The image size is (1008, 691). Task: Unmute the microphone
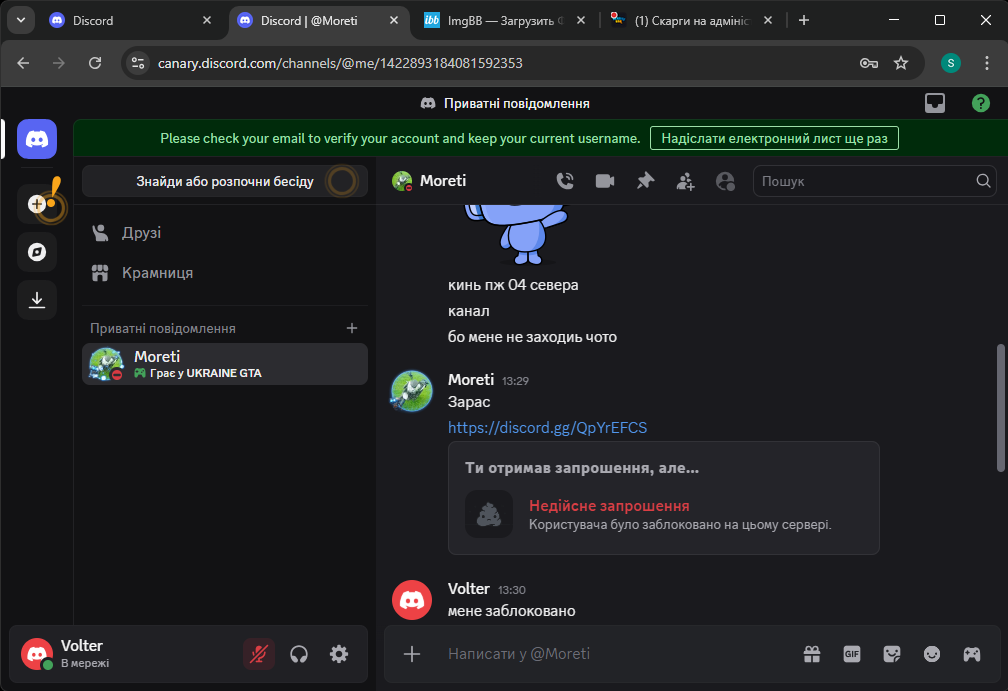point(259,654)
